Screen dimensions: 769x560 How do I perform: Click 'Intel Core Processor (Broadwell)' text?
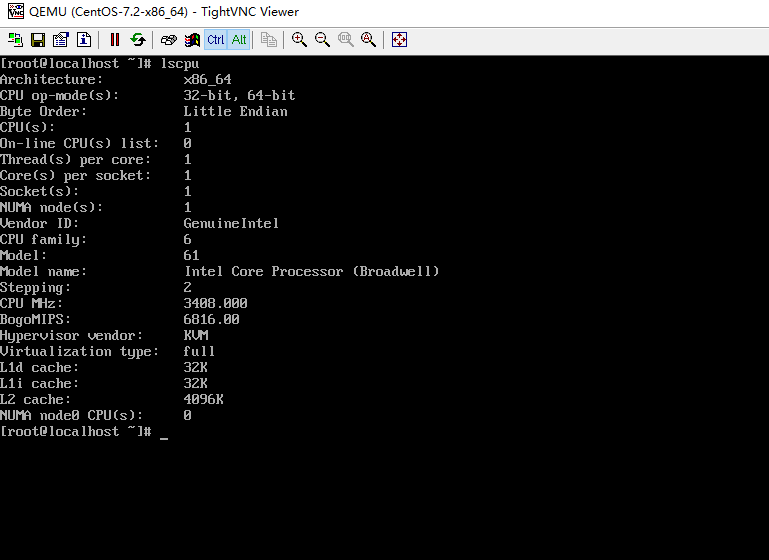[311, 272]
